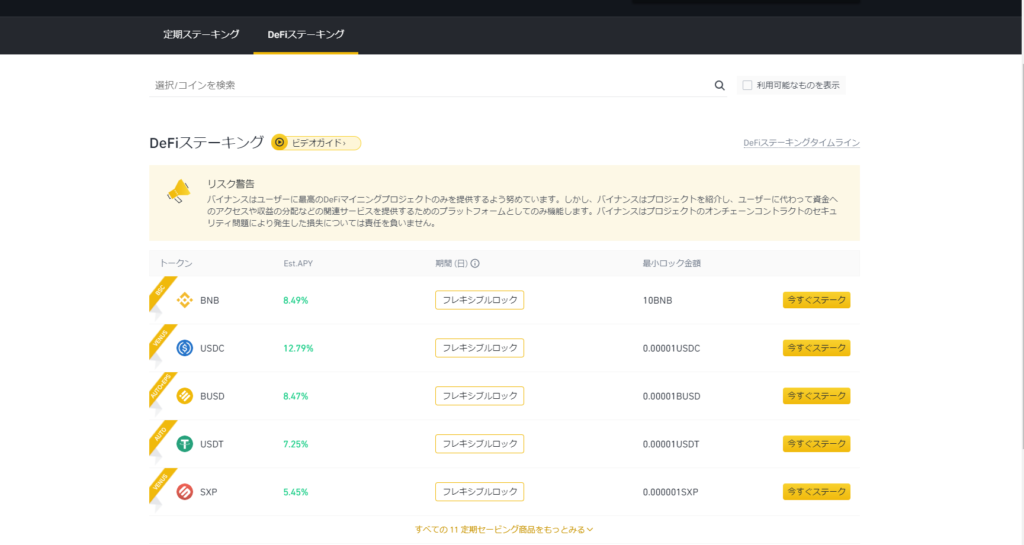The width and height of the screenshot is (1024, 545).
Task: Click 今すぐステーク for USDC
Action: [816, 348]
